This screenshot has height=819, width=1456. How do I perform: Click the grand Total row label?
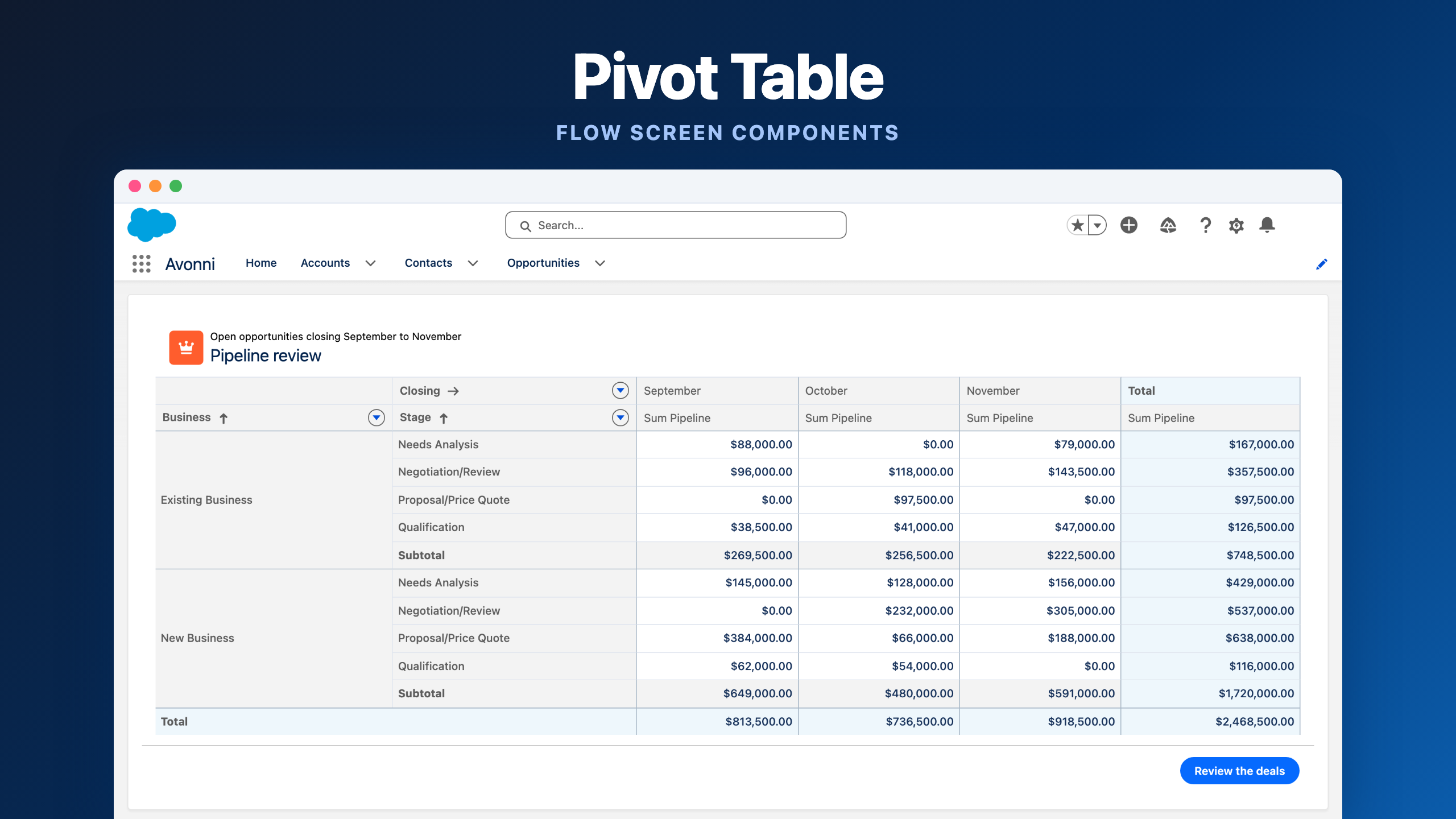[x=174, y=721]
